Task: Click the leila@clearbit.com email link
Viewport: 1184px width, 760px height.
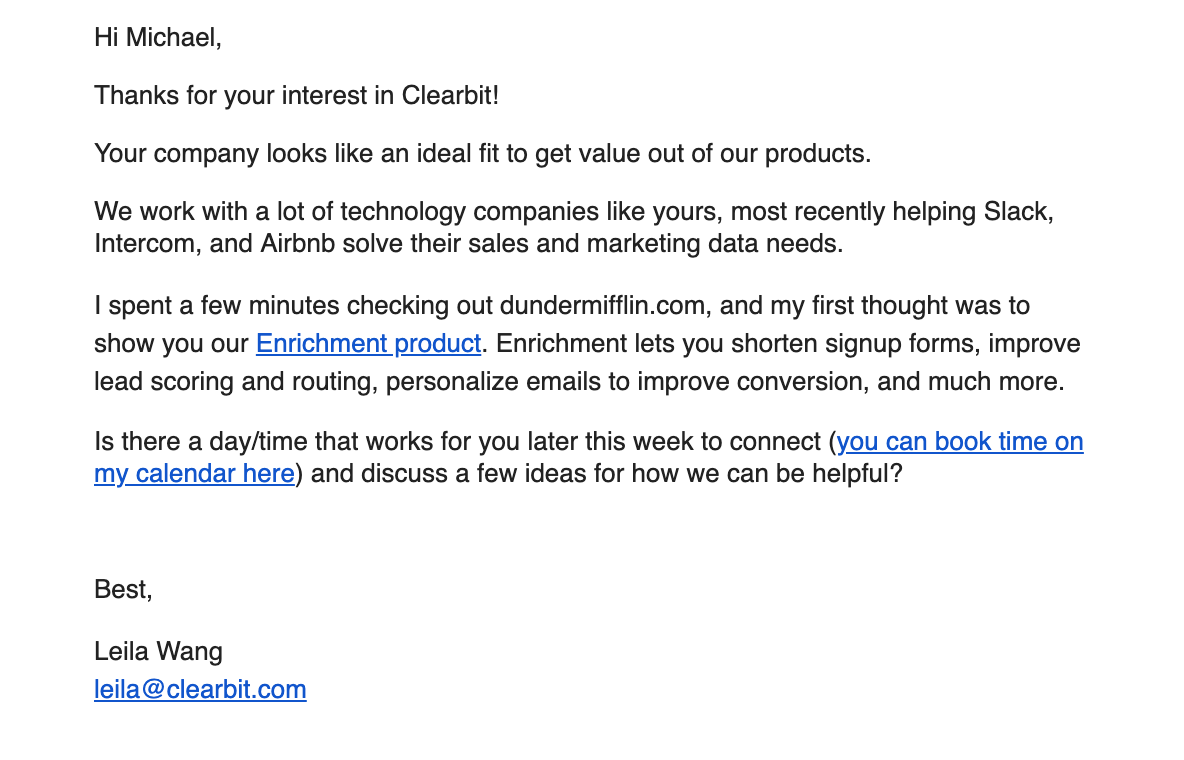Action: pyautogui.click(x=200, y=690)
